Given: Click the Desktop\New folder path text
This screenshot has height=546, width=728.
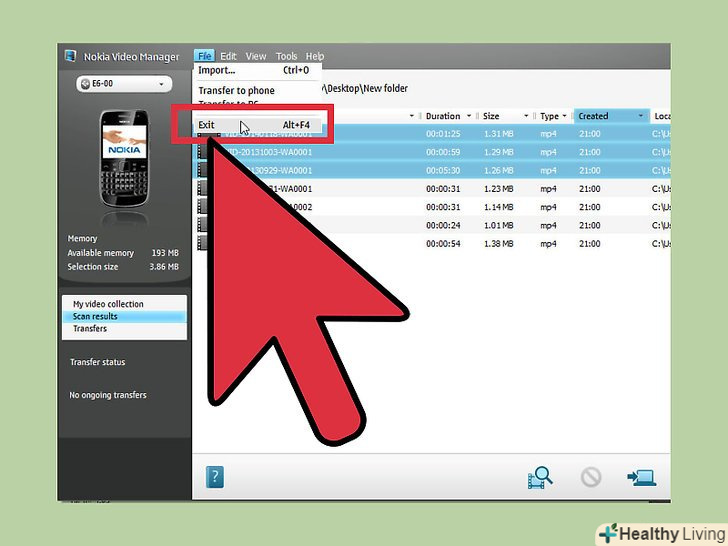Looking at the screenshot, I should [365, 88].
